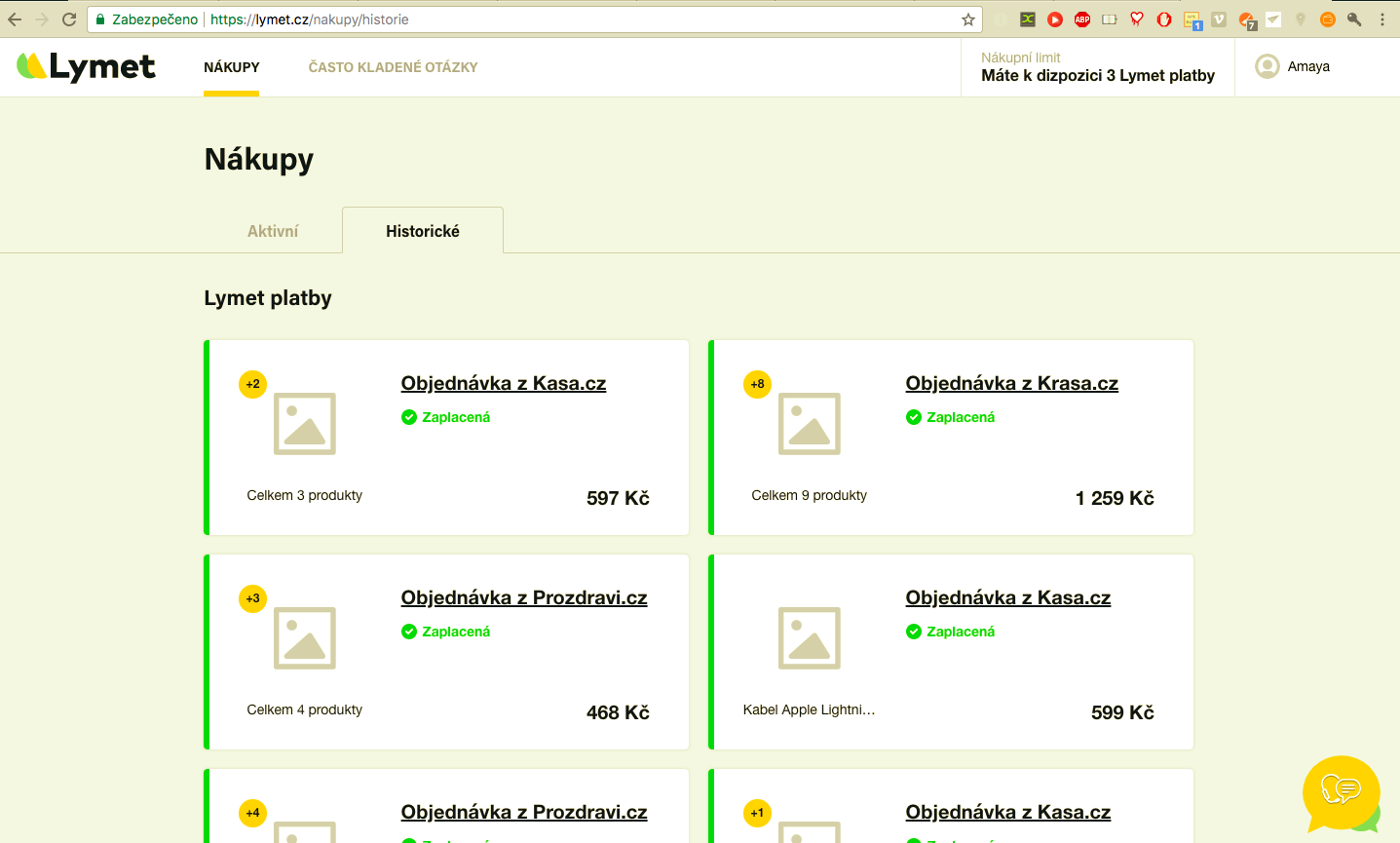Open the green X extension icon
The height and width of the screenshot is (843, 1400).
point(1028,19)
